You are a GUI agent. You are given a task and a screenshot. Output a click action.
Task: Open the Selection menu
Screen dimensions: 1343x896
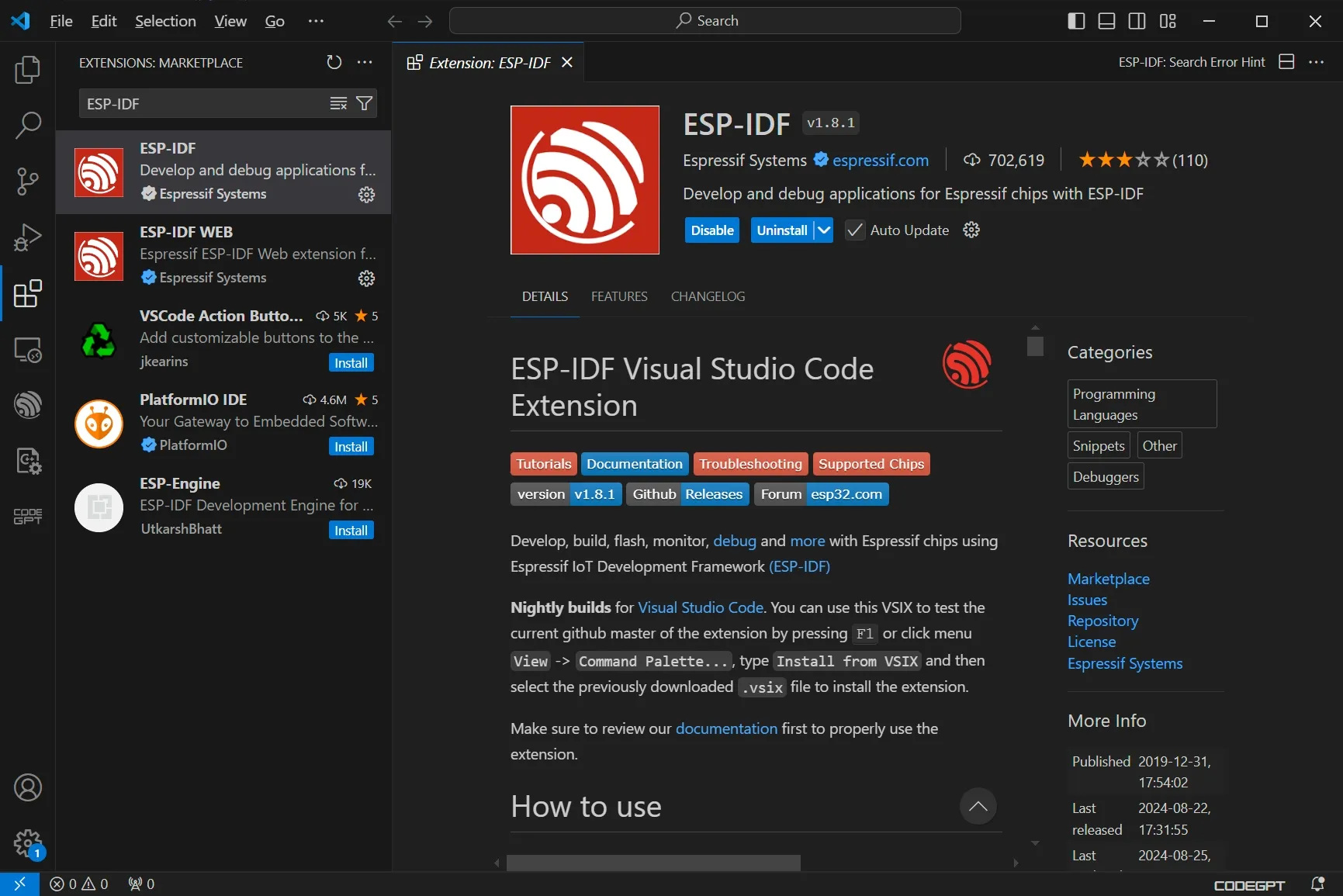click(165, 21)
